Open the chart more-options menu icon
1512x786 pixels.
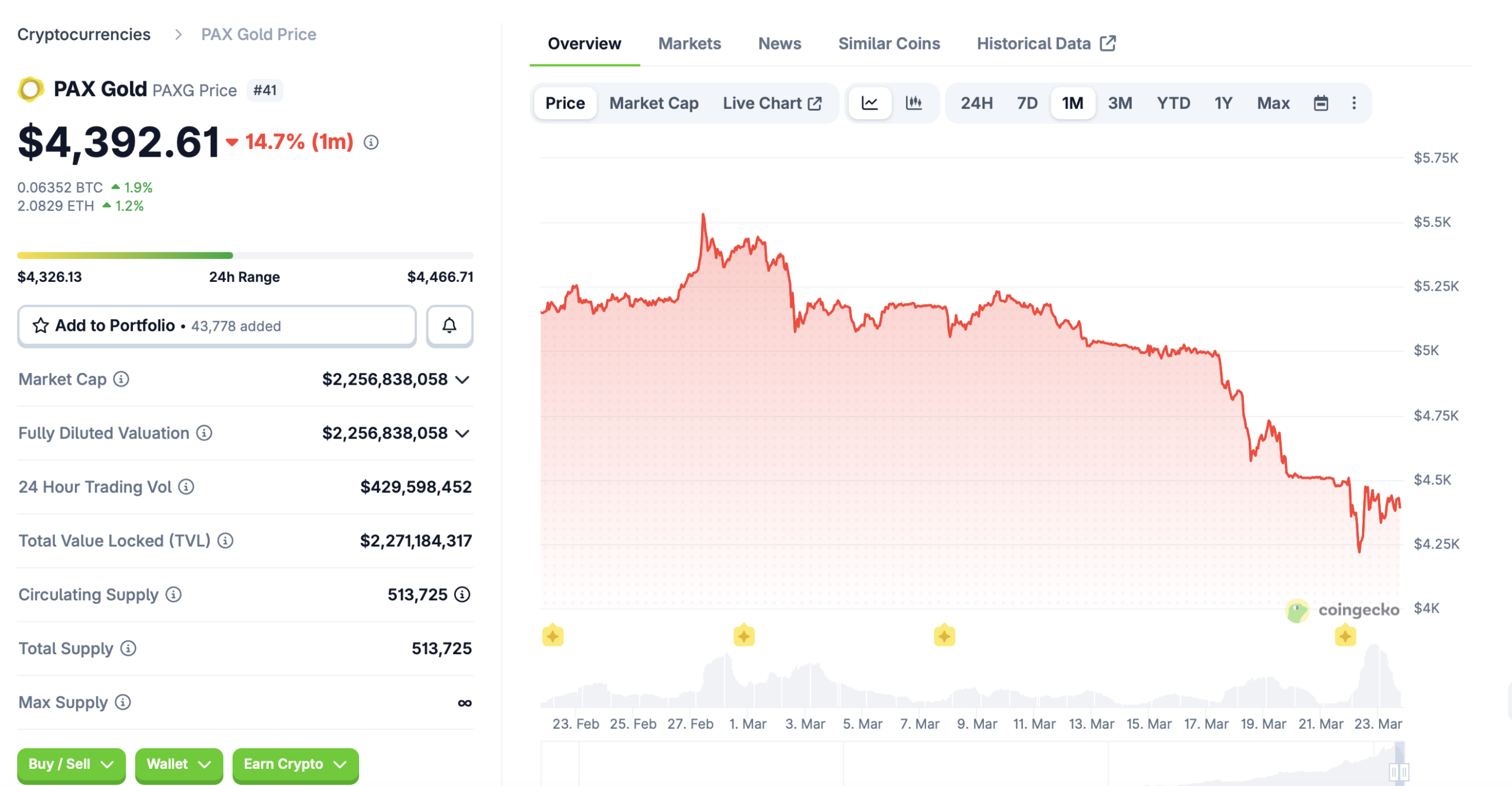pos(1354,102)
